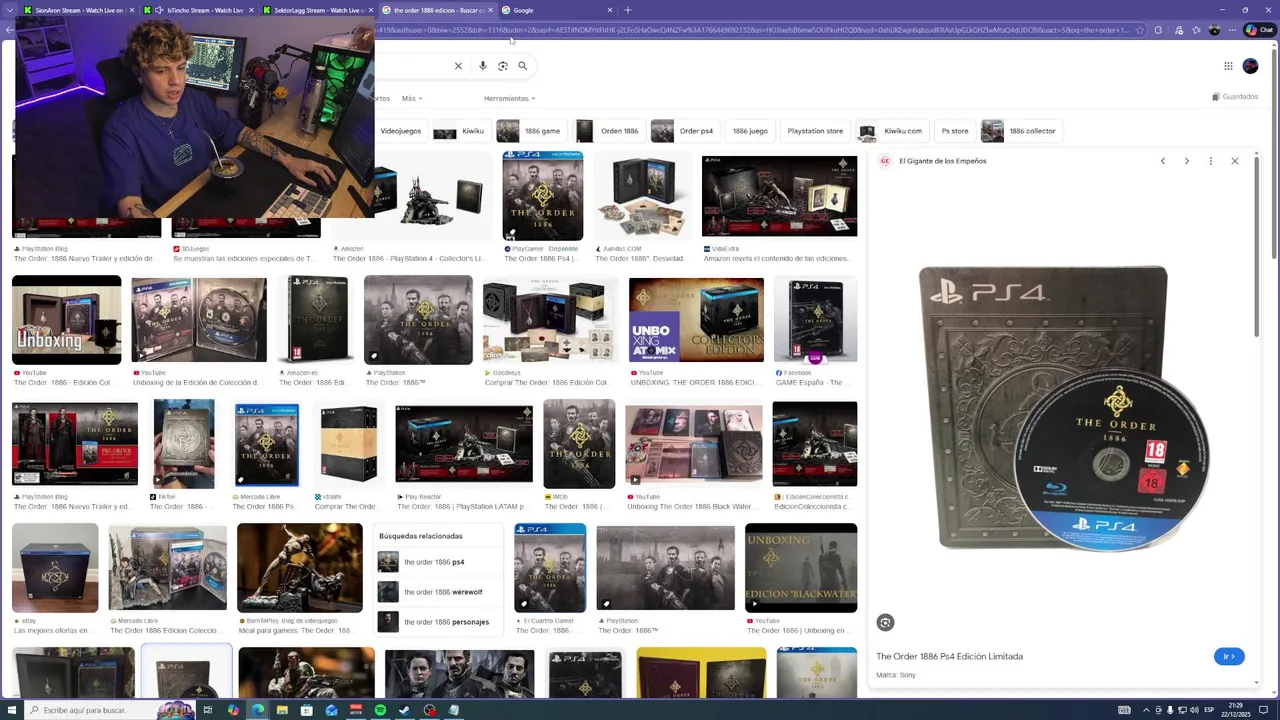Expand the Más dropdown

[412, 98]
